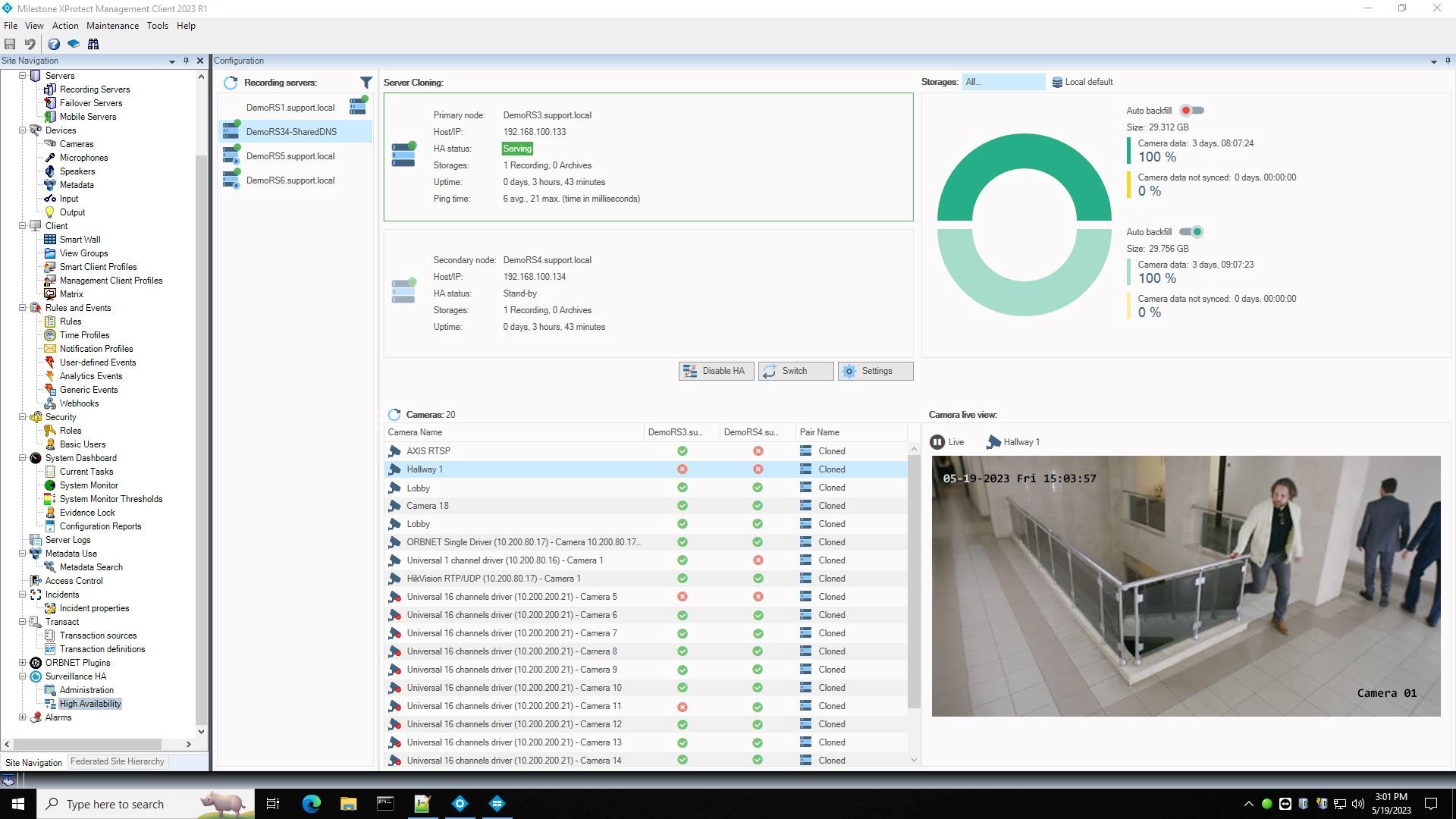
Task: Click the Hallway 1 camera icon in live view
Action: (x=993, y=442)
